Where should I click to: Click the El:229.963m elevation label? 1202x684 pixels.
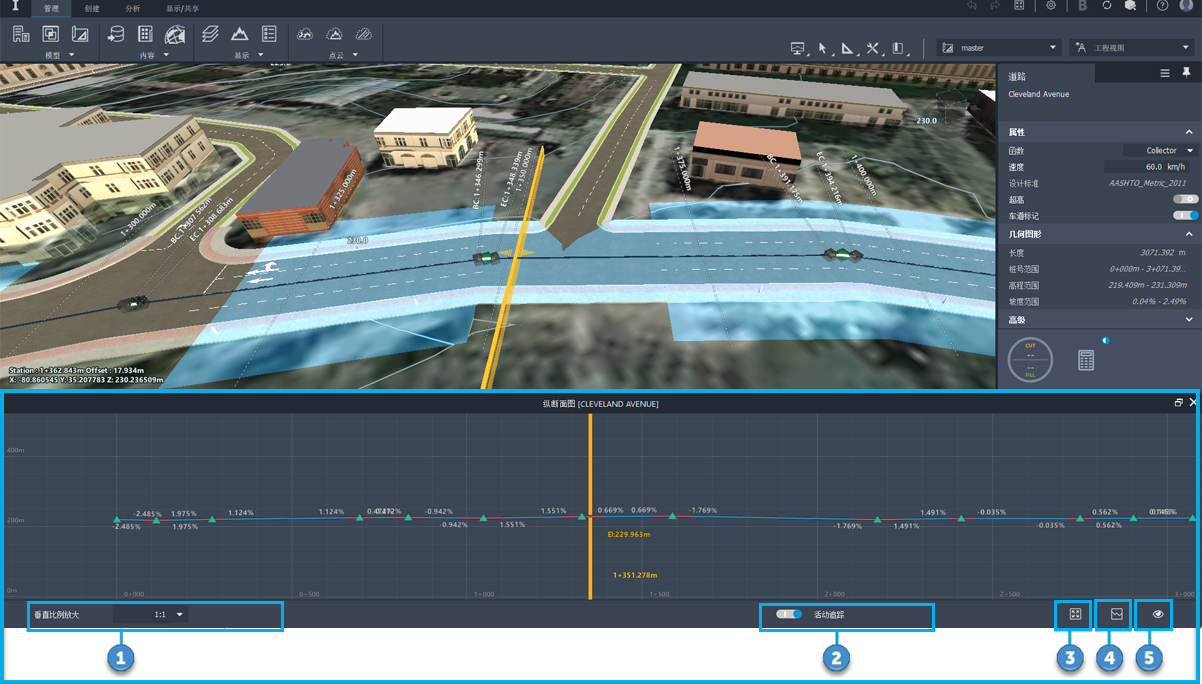pyautogui.click(x=629, y=535)
